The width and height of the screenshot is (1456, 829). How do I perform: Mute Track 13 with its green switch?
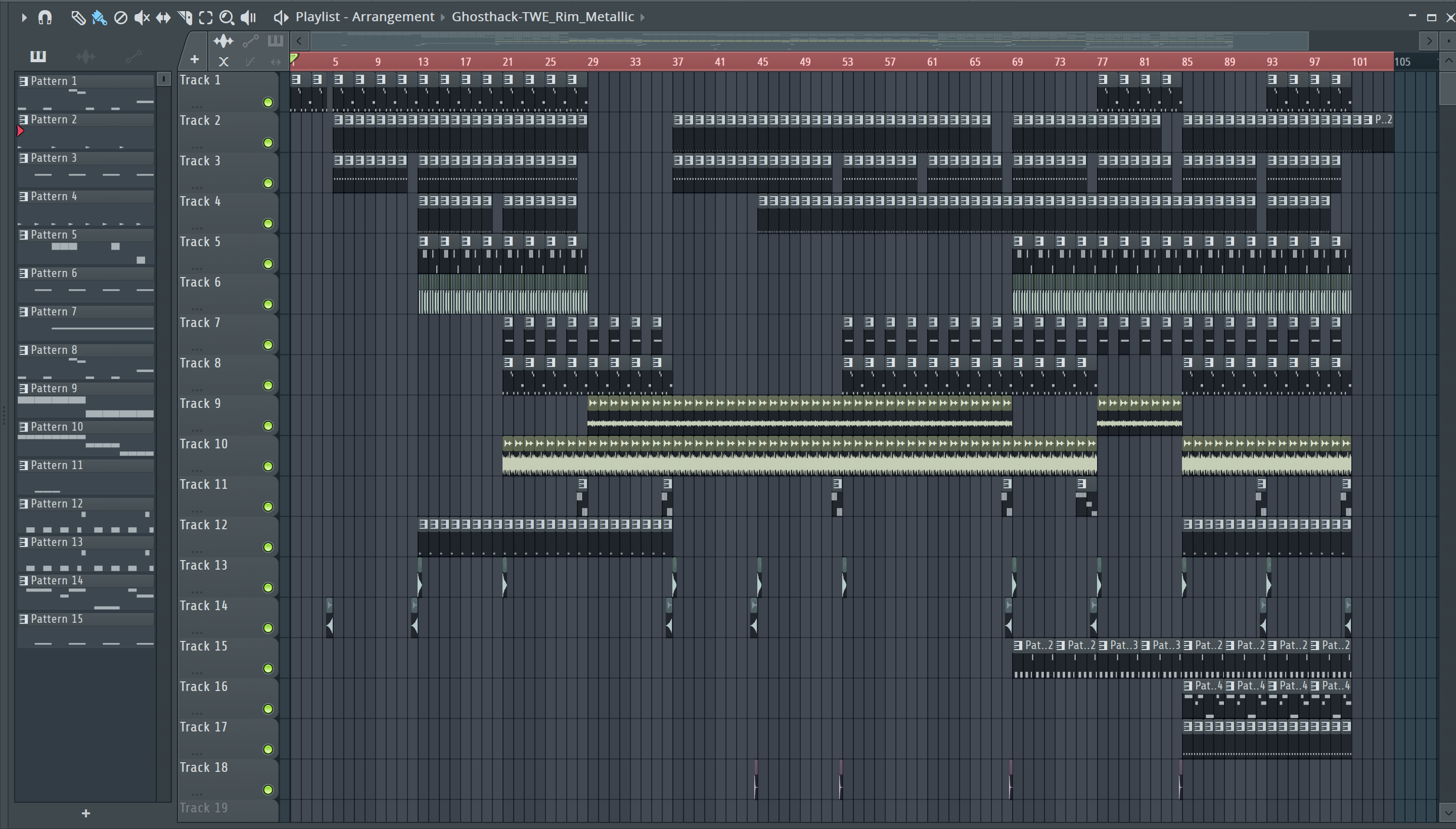267,587
